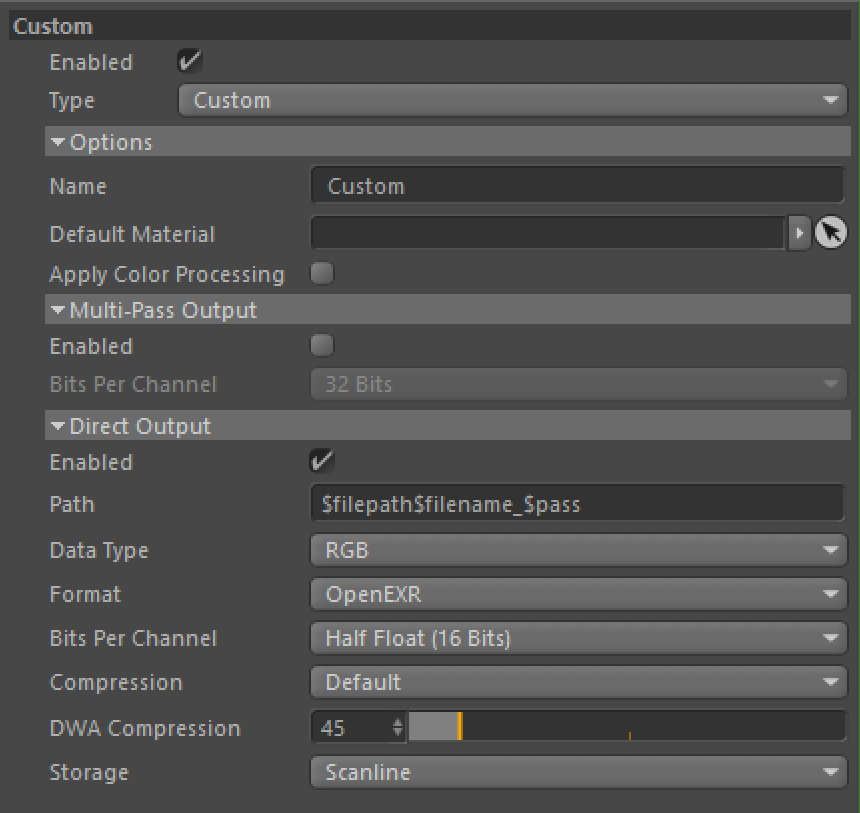Collapse the Direct Output section
The height and width of the screenshot is (813, 860).
[x=58, y=425]
